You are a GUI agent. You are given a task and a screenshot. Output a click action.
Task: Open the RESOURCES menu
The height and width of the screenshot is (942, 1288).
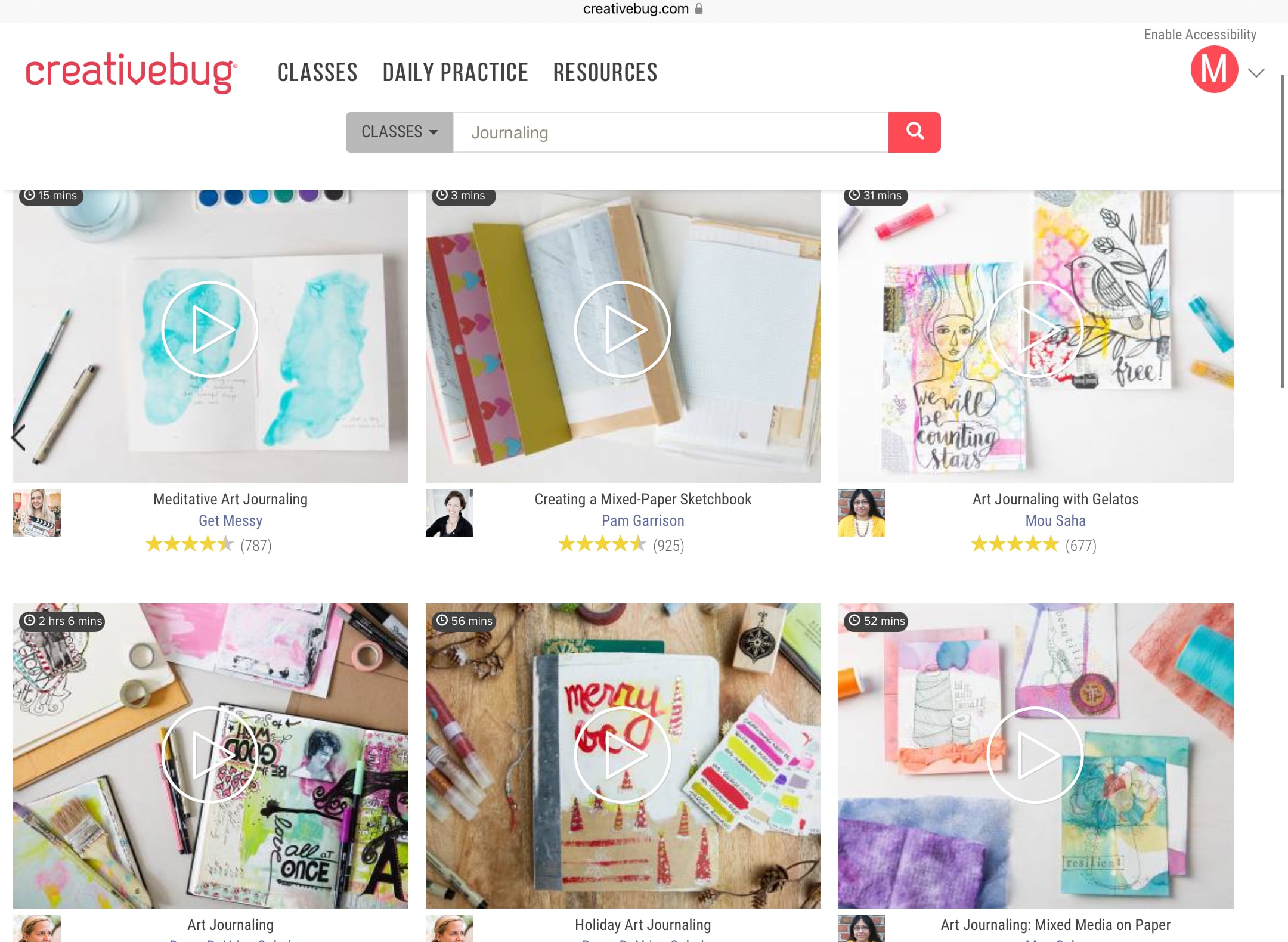click(x=605, y=72)
